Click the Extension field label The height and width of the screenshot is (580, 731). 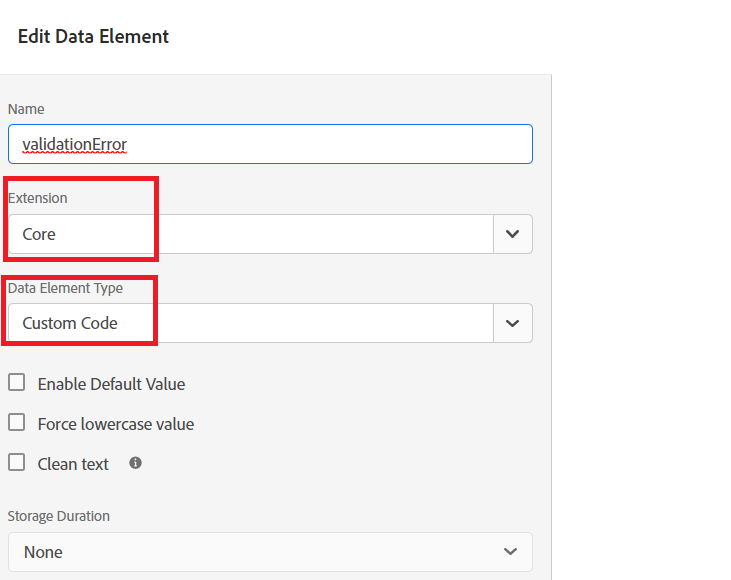point(38,198)
